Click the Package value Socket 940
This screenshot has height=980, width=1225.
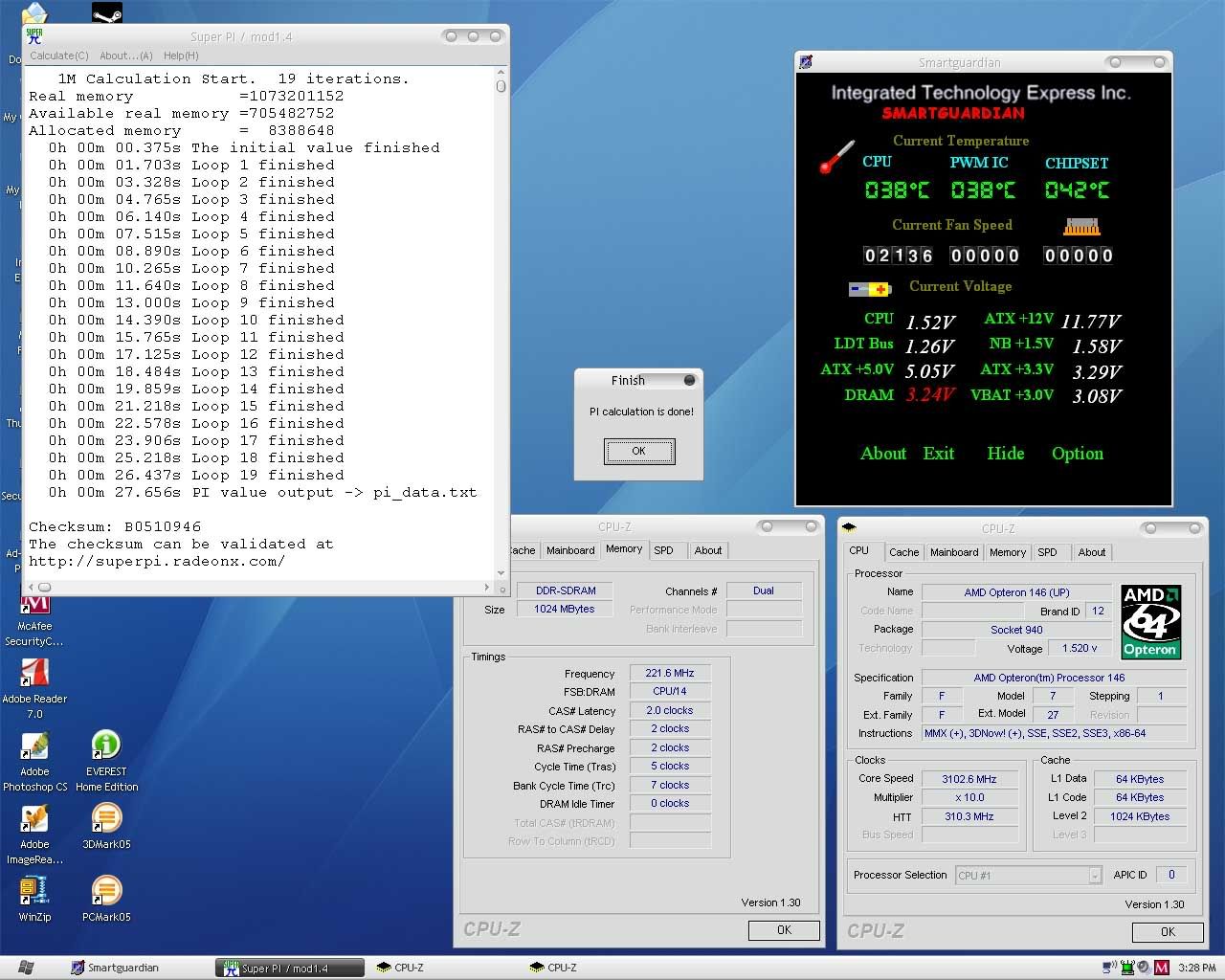point(1016,630)
